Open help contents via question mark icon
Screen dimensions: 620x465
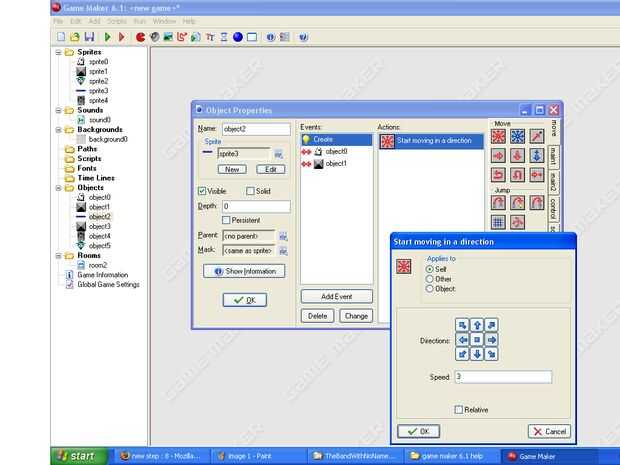point(303,37)
